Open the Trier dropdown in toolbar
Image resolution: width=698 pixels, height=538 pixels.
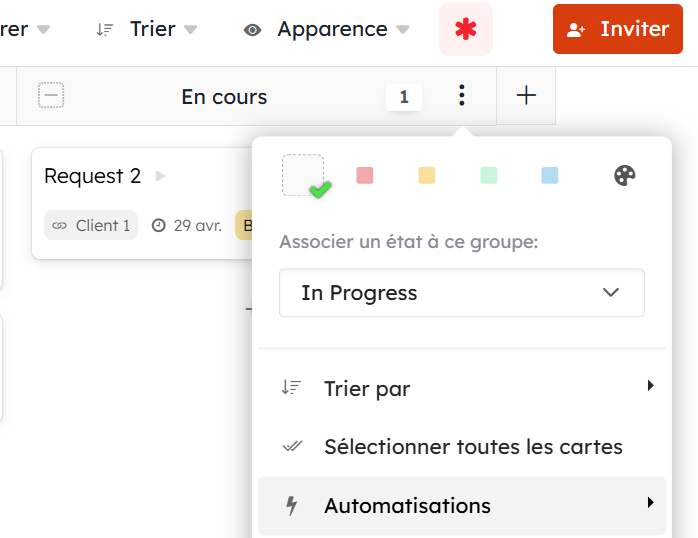[x=147, y=29]
